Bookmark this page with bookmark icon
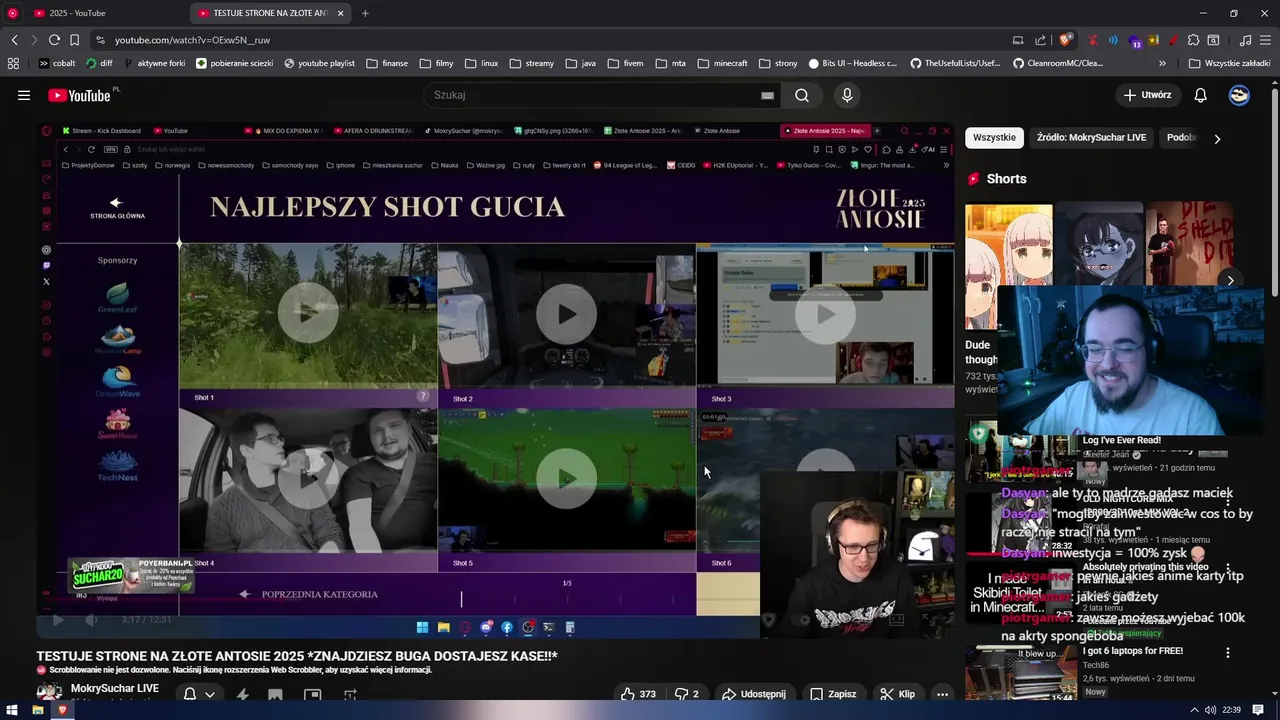1280x720 pixels. coord(75,40)
